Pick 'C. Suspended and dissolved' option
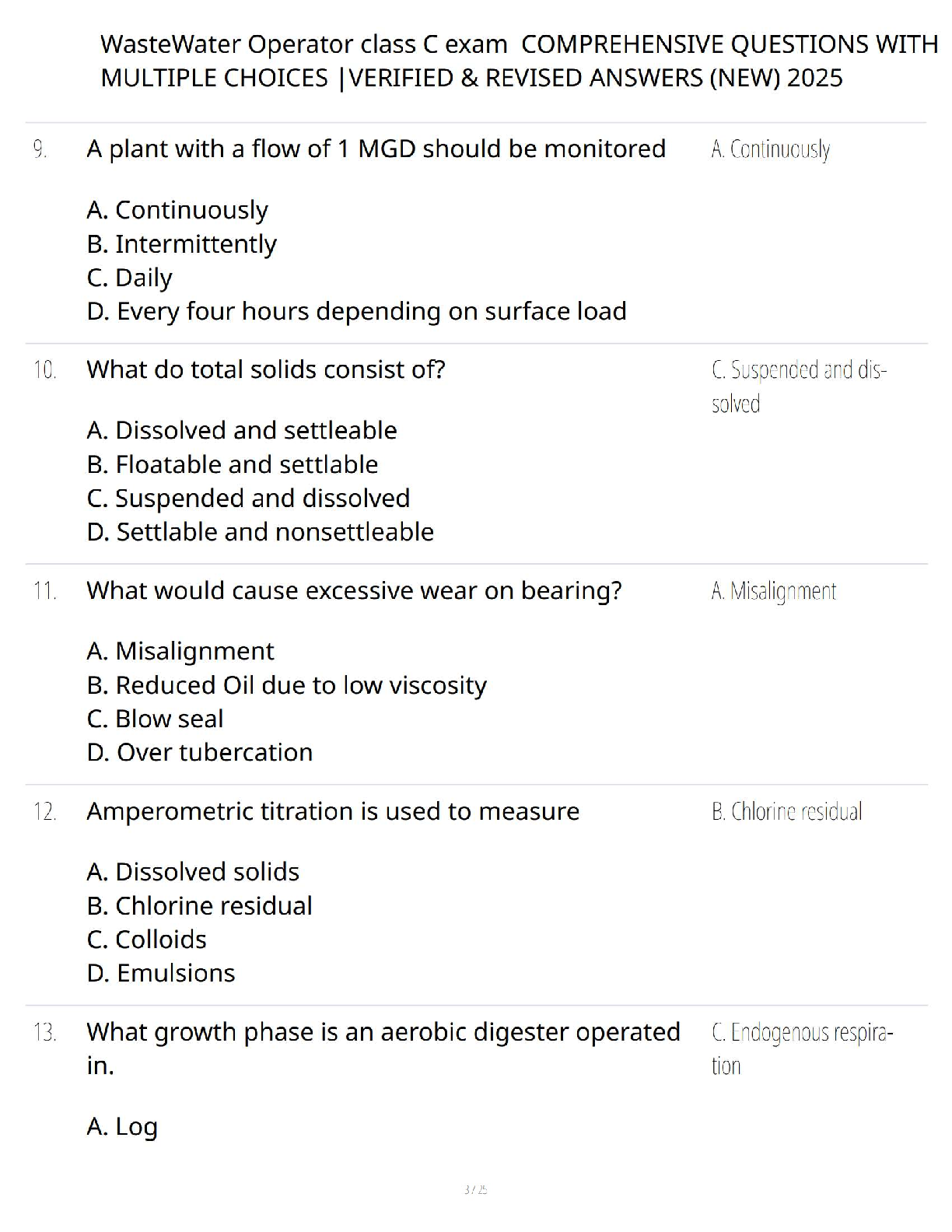The height and width of the screenshot is (1232, 952). [248, 499]
